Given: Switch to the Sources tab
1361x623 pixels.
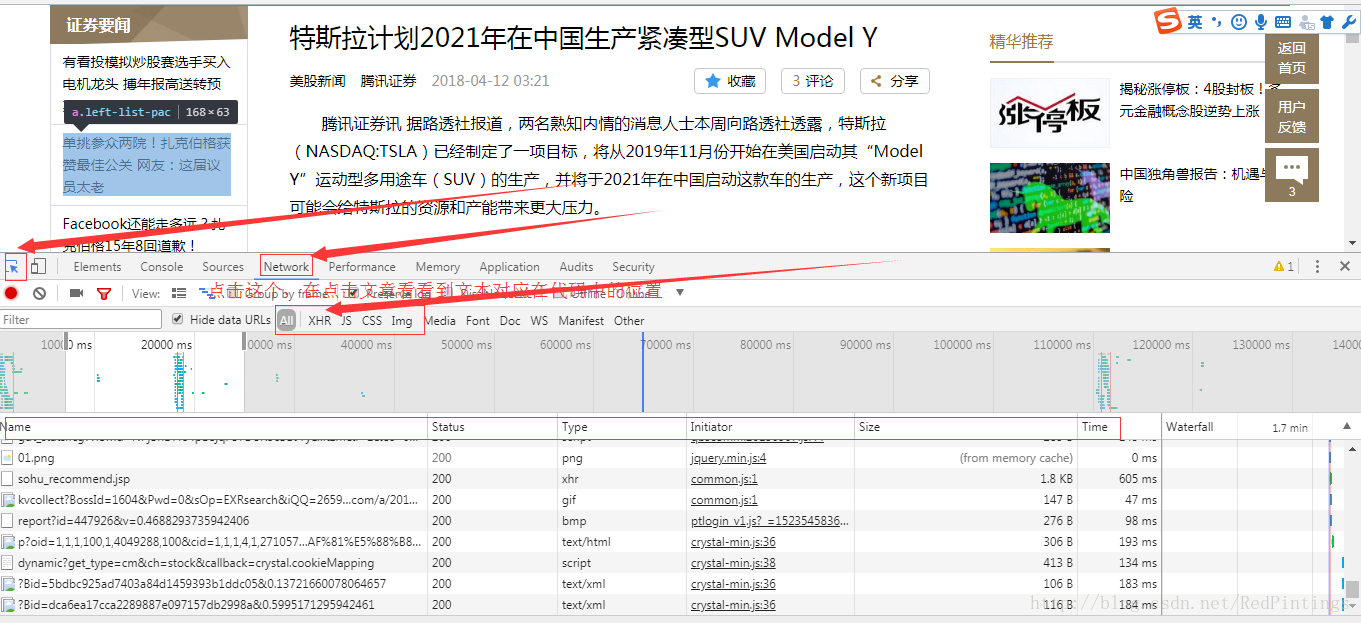Looking at the screenshot, I should pyautogui.click(x=223, y=267).
